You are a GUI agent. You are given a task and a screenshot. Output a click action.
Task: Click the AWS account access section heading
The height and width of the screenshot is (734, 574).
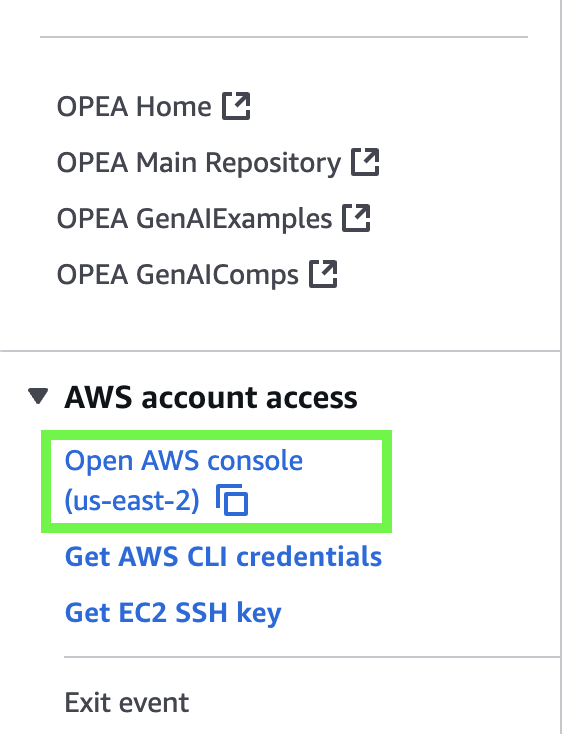pos(211,397)
